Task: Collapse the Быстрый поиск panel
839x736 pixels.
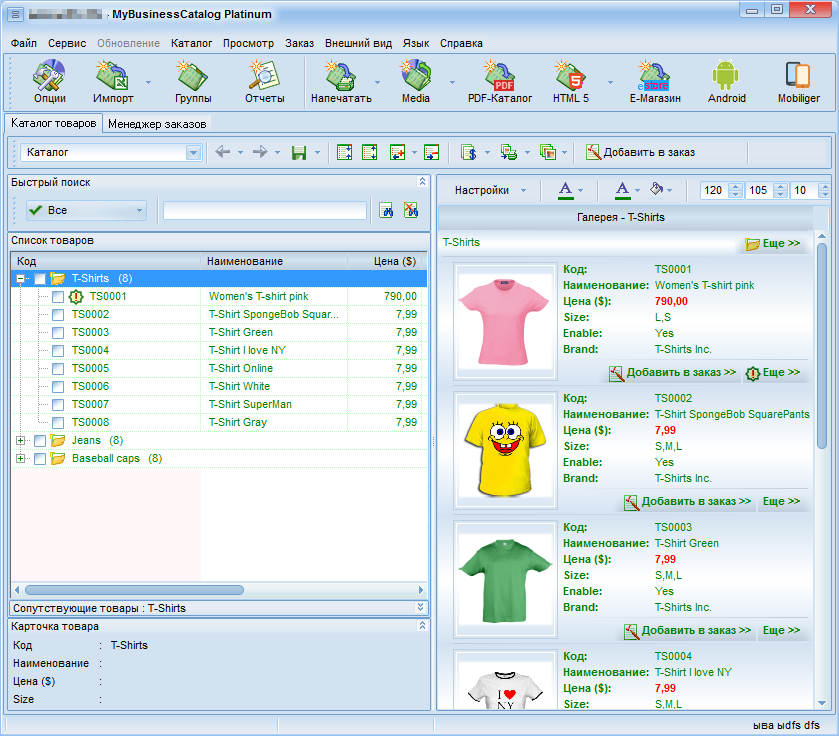Action: click(x=422, y=182)
